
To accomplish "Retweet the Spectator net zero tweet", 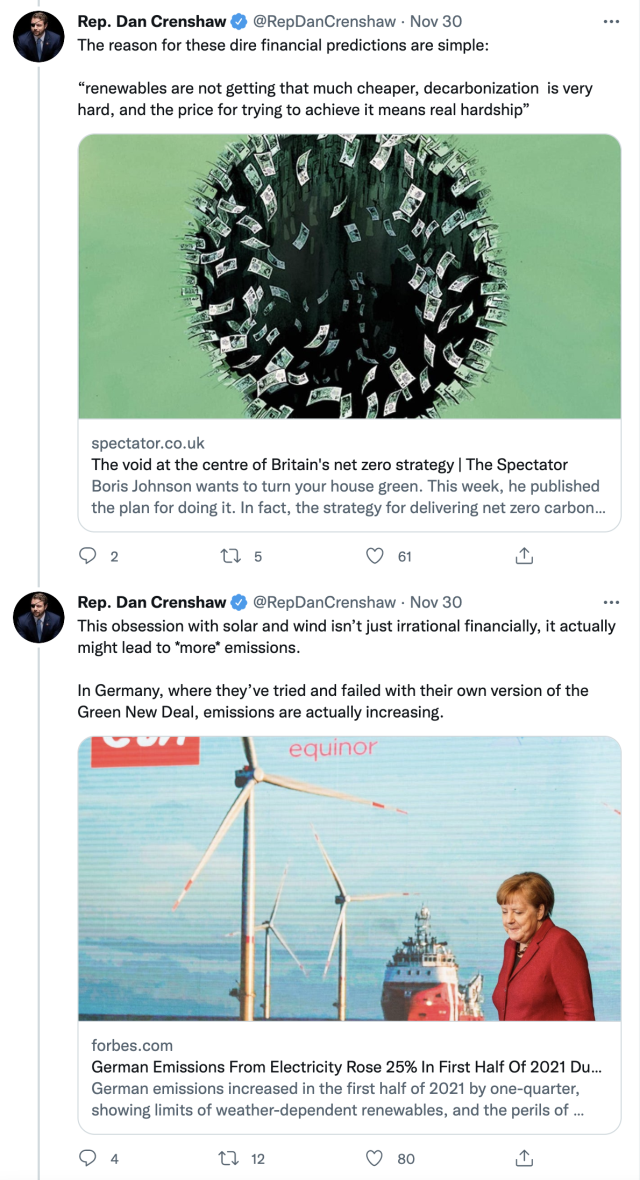I will coord(232,556).
